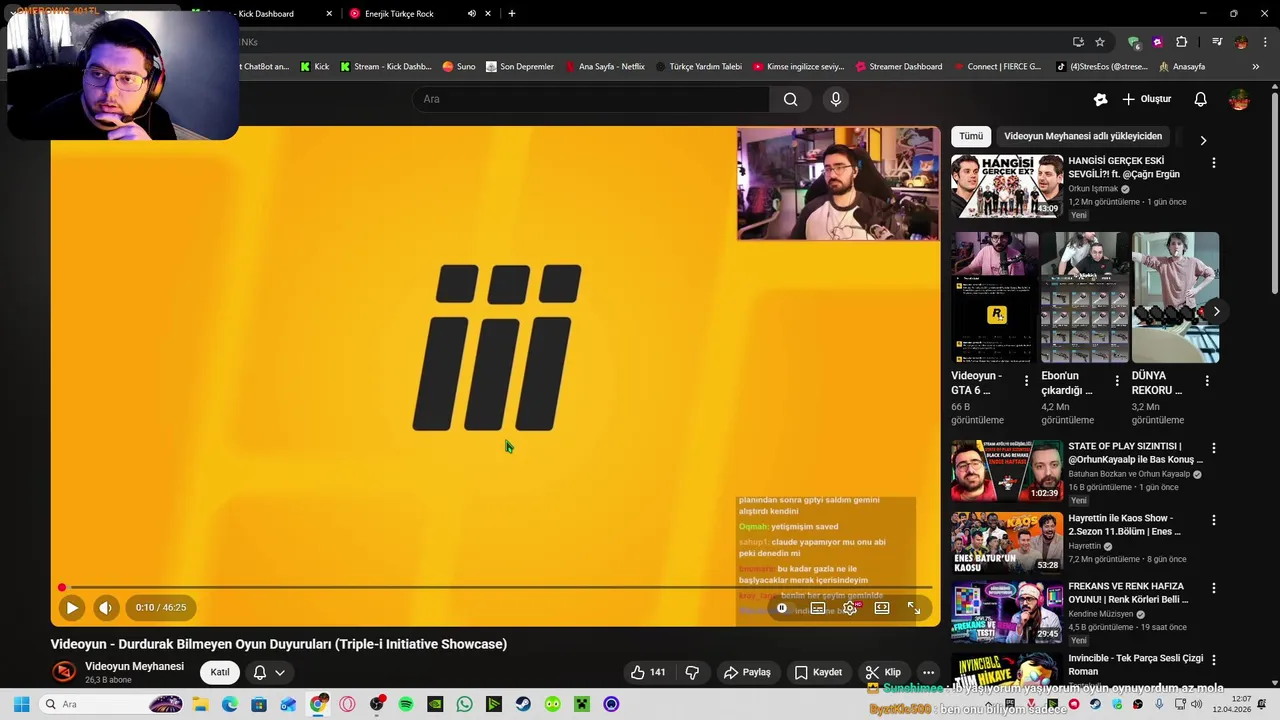Open Windows Start menu

(21, 704)
